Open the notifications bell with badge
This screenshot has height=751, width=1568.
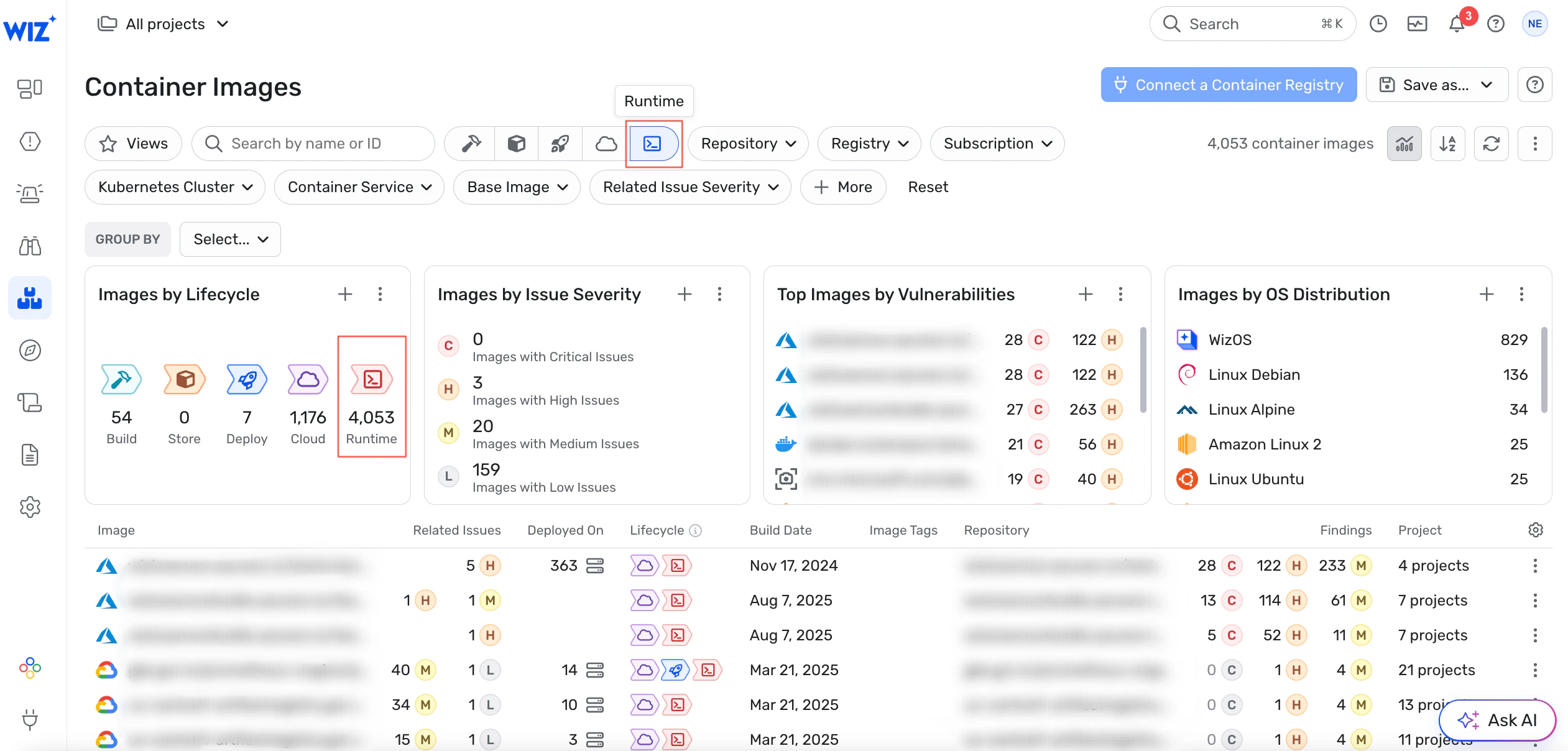point(1457,24)
